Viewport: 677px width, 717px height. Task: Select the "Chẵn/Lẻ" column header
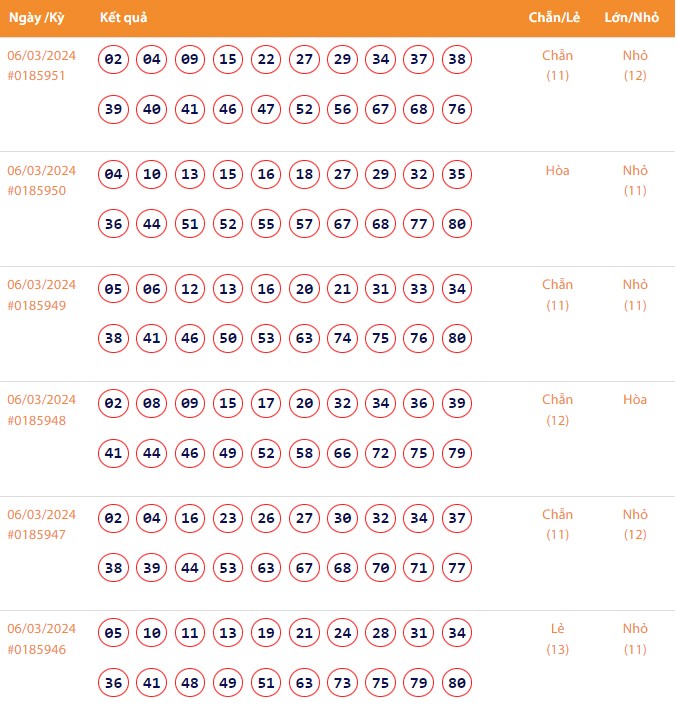(557, 19)
